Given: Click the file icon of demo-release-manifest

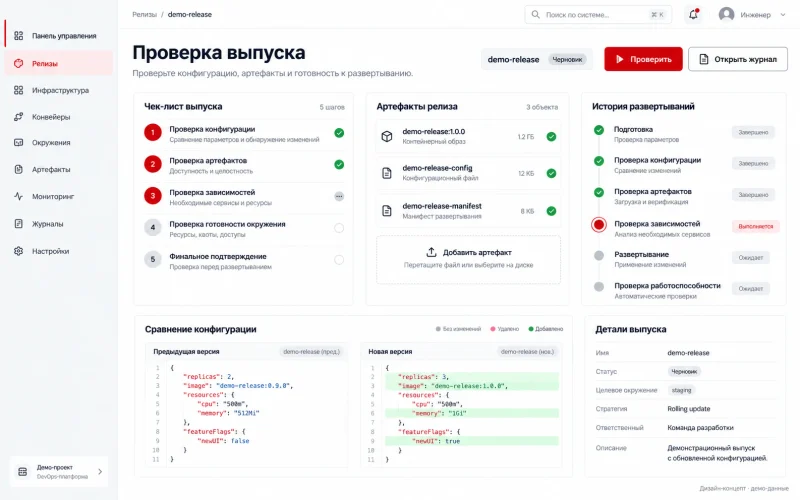Looking at the screenshot, I should [x=387, y=211].
